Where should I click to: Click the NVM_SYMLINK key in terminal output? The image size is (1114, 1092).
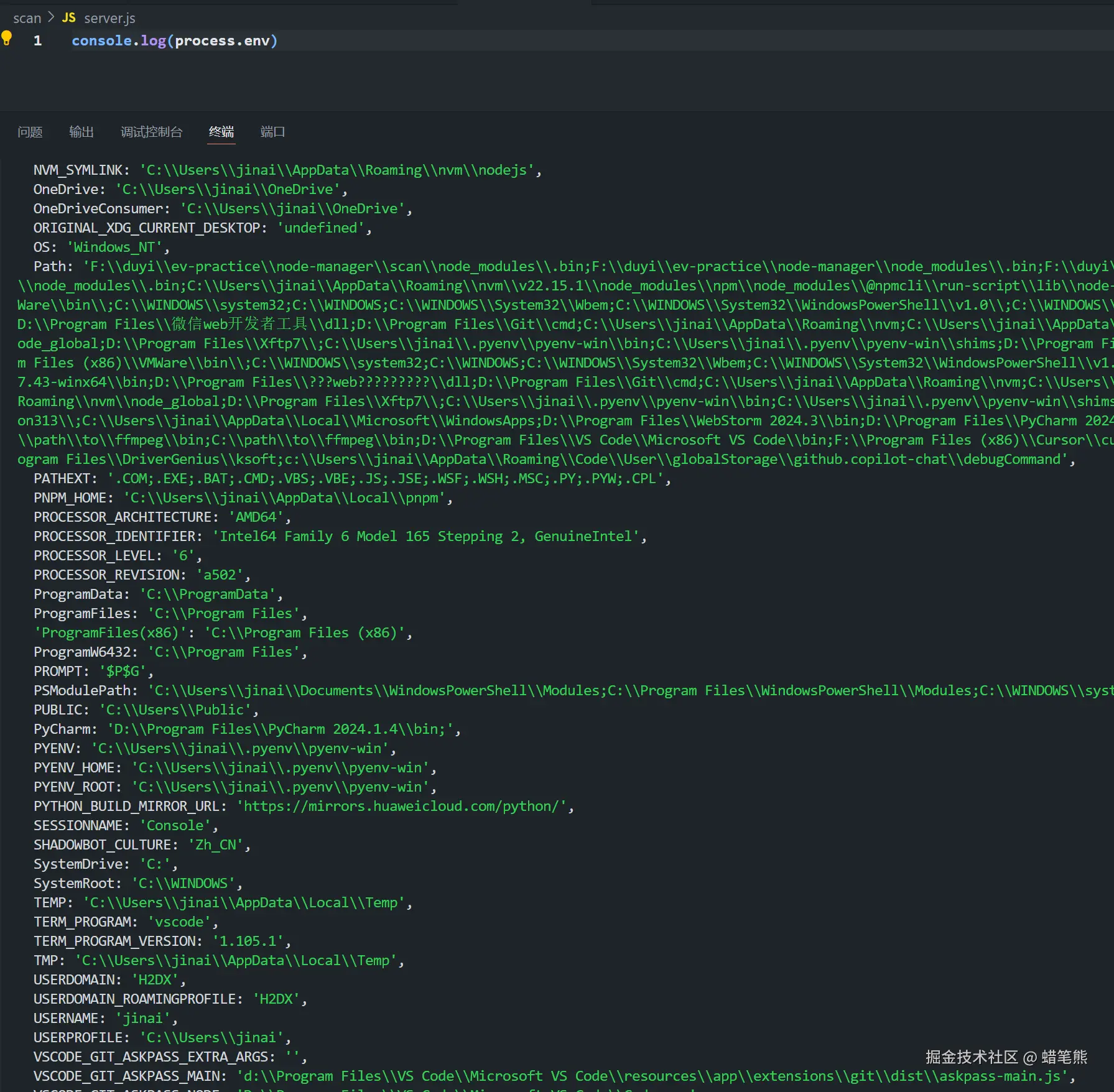(x=78, y=170)
